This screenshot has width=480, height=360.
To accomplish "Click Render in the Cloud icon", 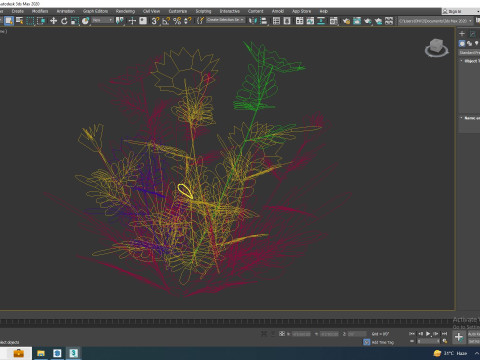I will (x=378, y=21).
